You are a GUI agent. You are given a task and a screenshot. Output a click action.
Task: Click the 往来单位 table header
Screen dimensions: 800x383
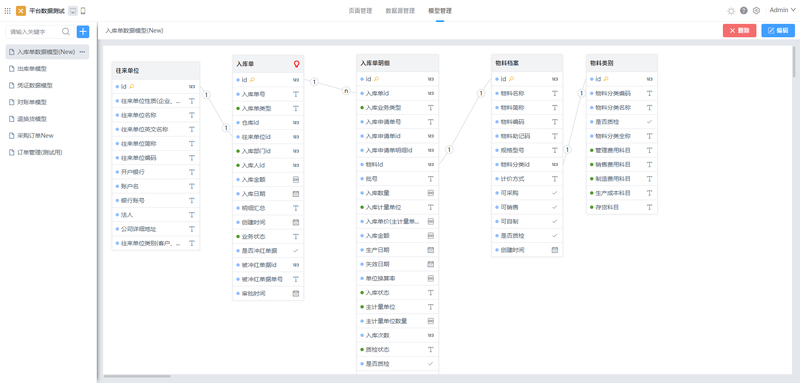coord(156,70)
